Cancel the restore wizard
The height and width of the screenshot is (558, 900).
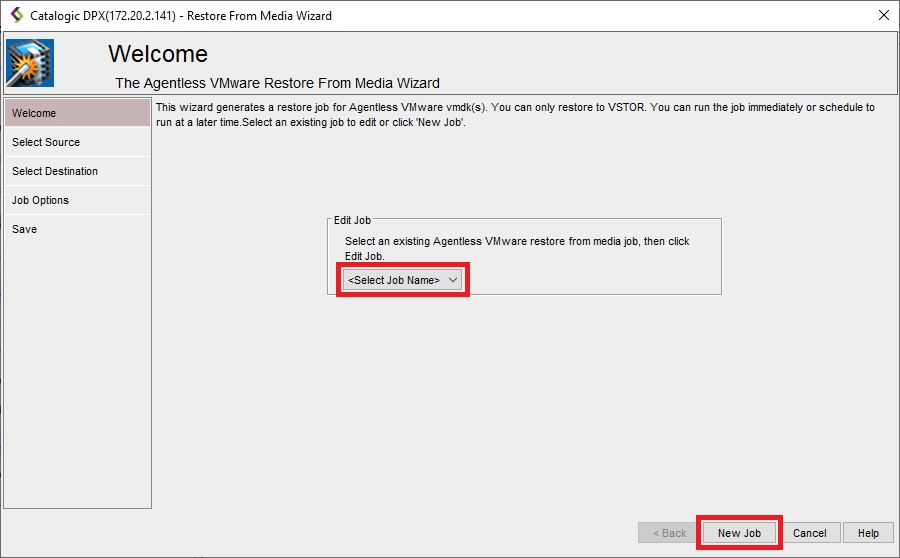(810, 533)
